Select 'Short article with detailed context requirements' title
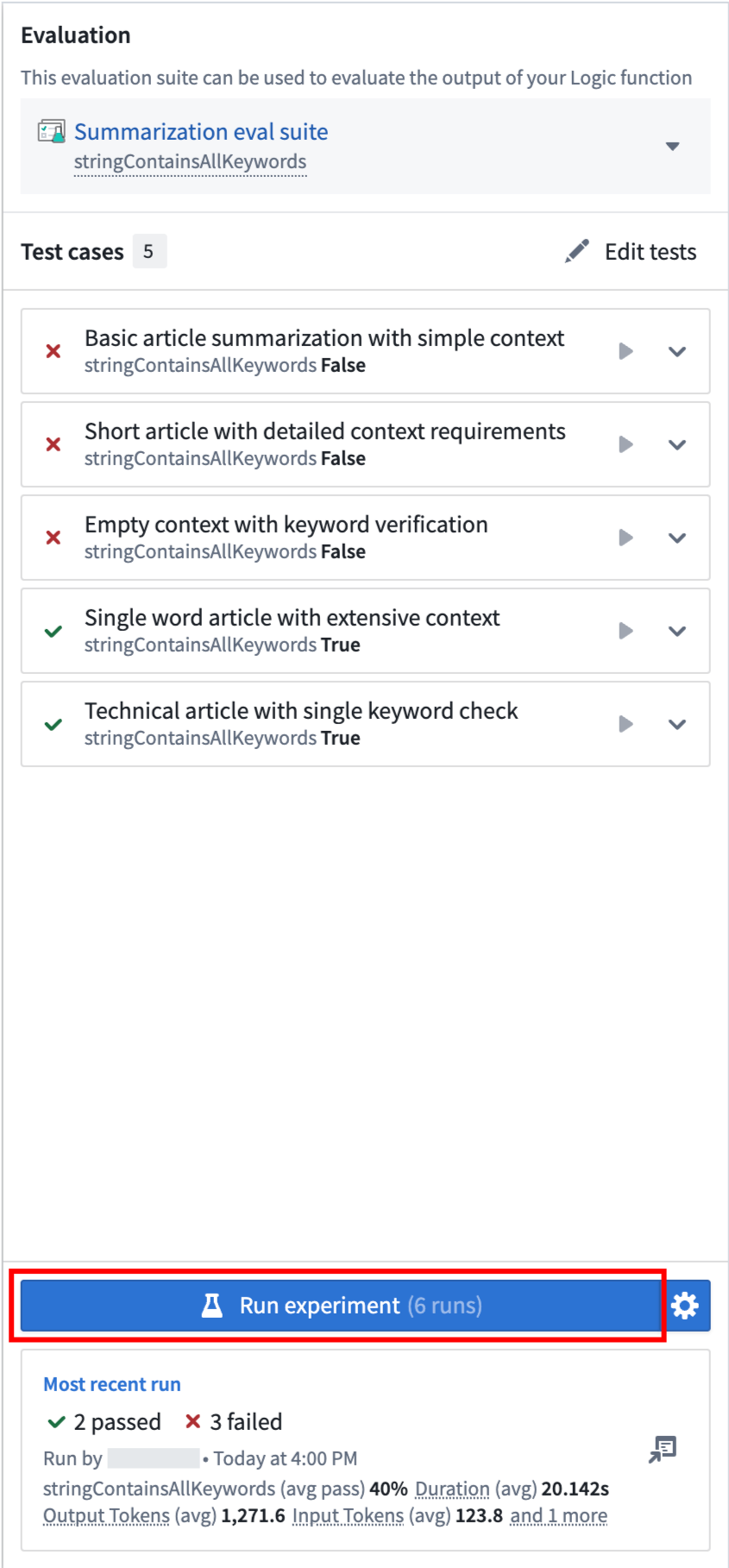Screen dimensions: 729x1568 coord(325,431)
